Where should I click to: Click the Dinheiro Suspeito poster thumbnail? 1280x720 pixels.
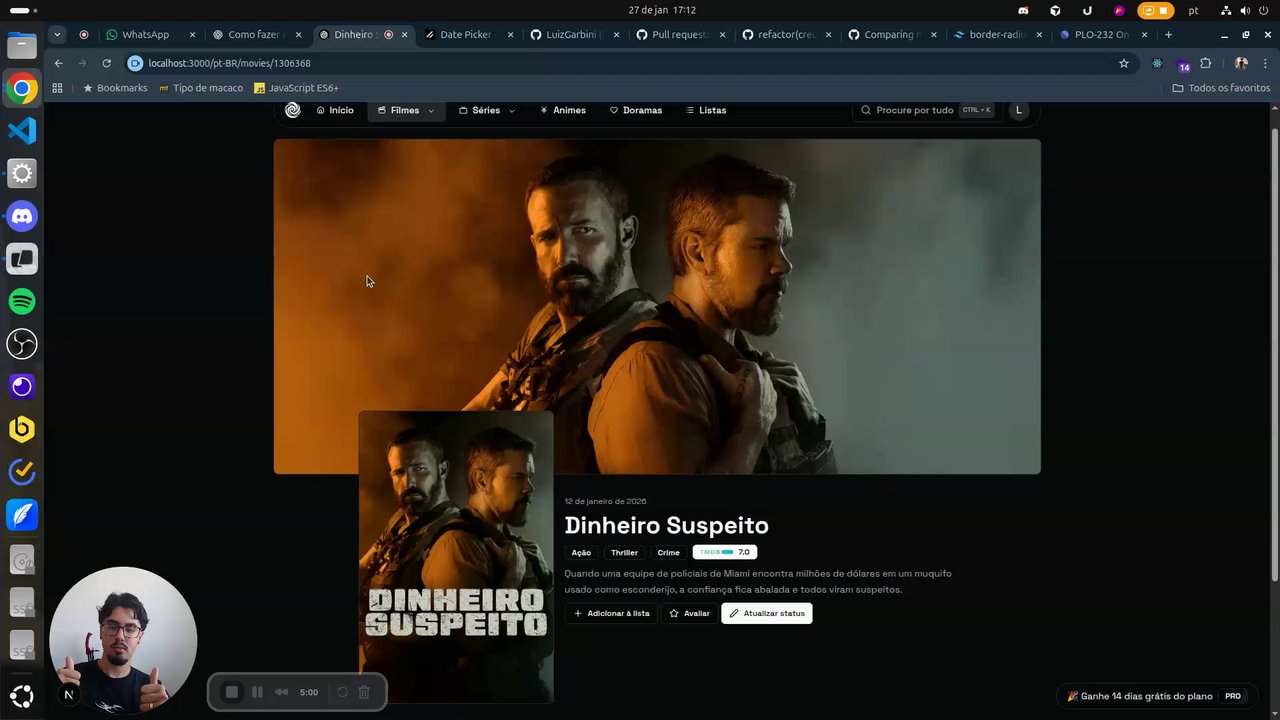point(456,556)
